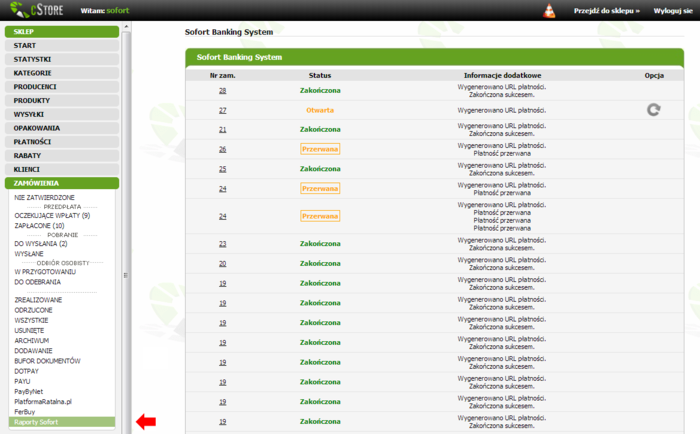This screenshot has width=700, height=434.
Task: Click Wyloguj się to log out
Action: pos(673,11)
